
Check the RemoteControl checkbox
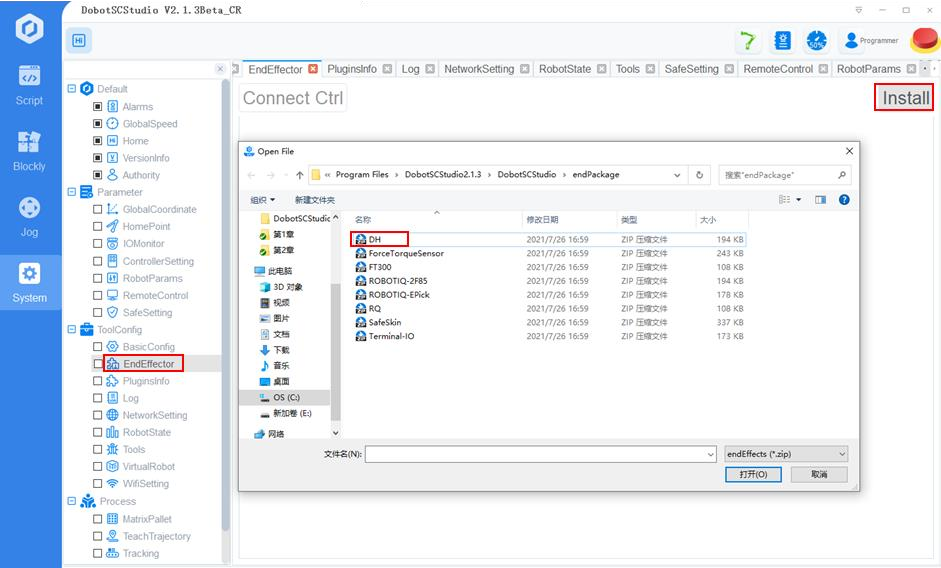97,295
